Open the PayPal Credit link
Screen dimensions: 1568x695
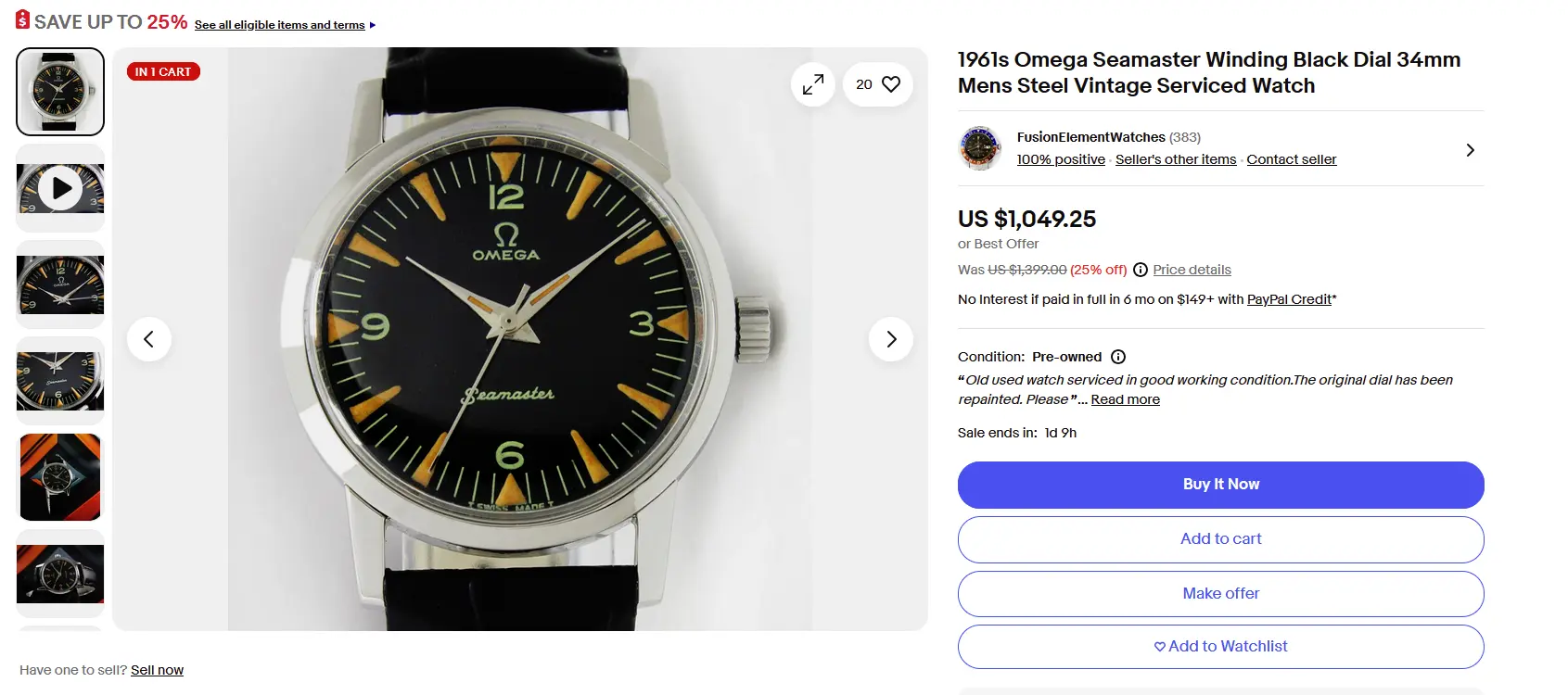(x=1289, y=299)
